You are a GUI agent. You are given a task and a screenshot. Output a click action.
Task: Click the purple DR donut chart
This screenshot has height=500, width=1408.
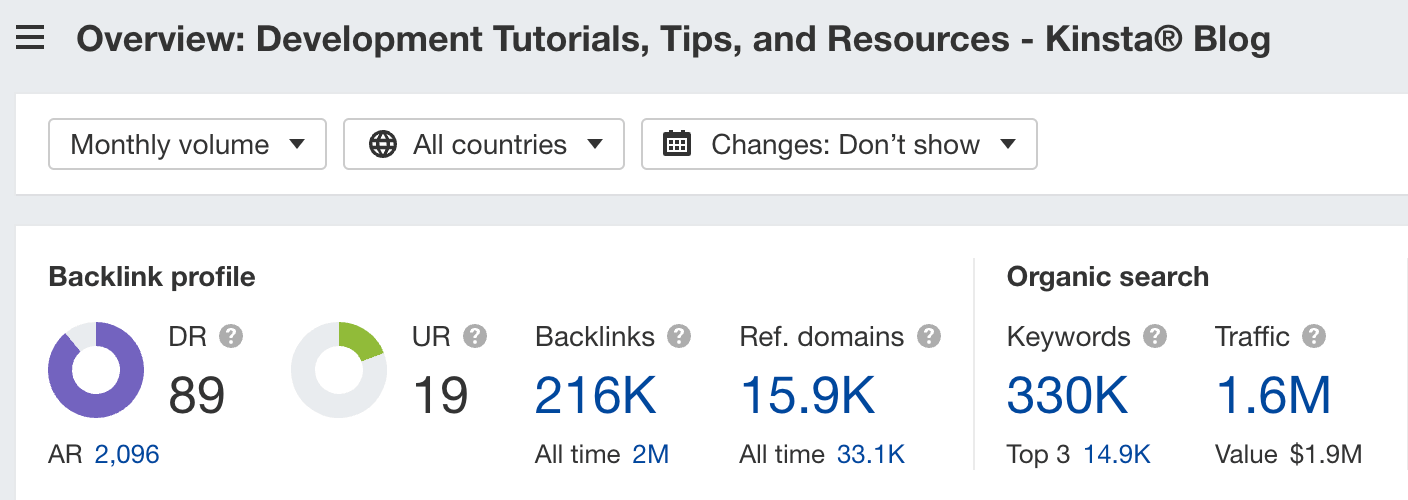[96, 370]
